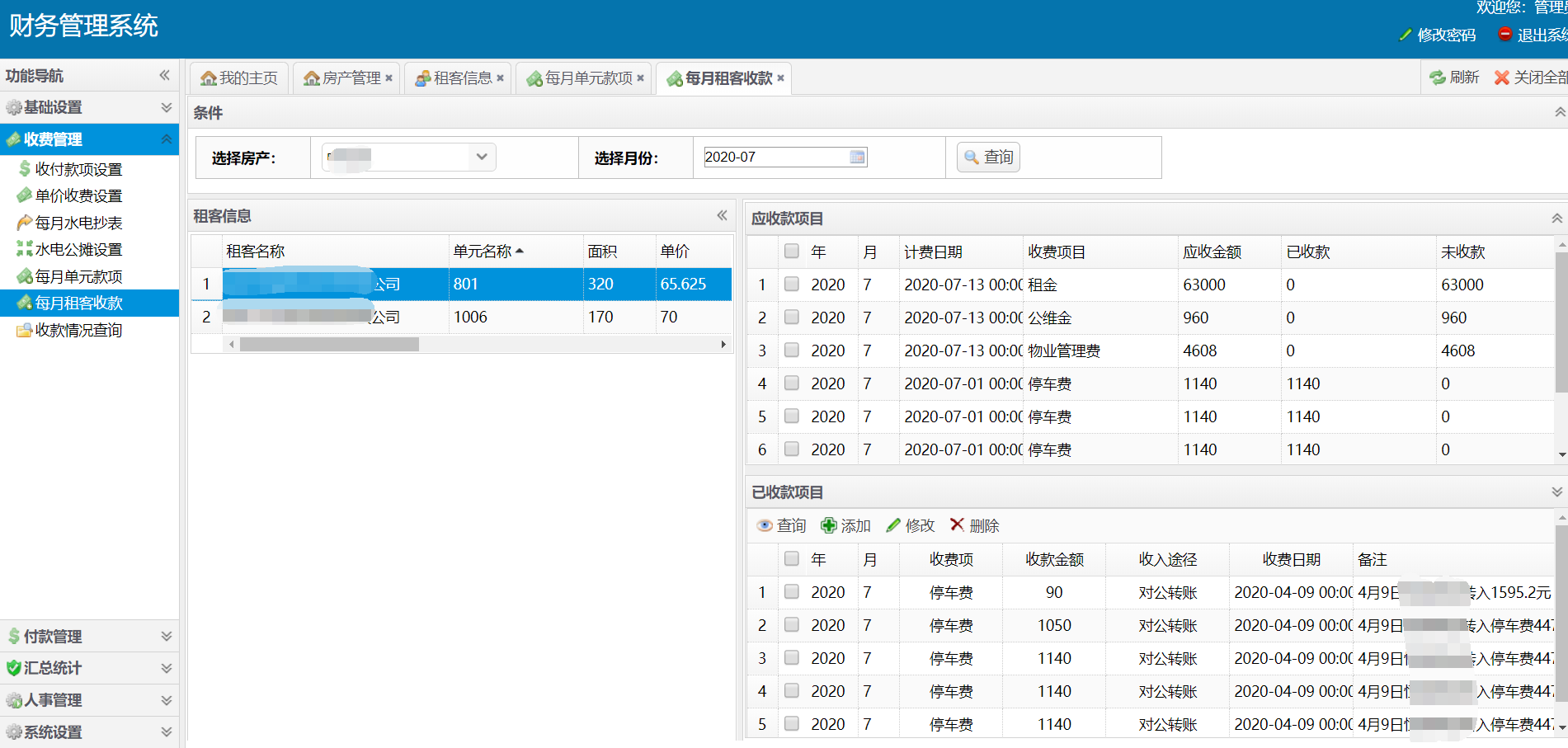Check the 公维金 row checkbox
This screenshot has width=1568, height=748.
792,317
